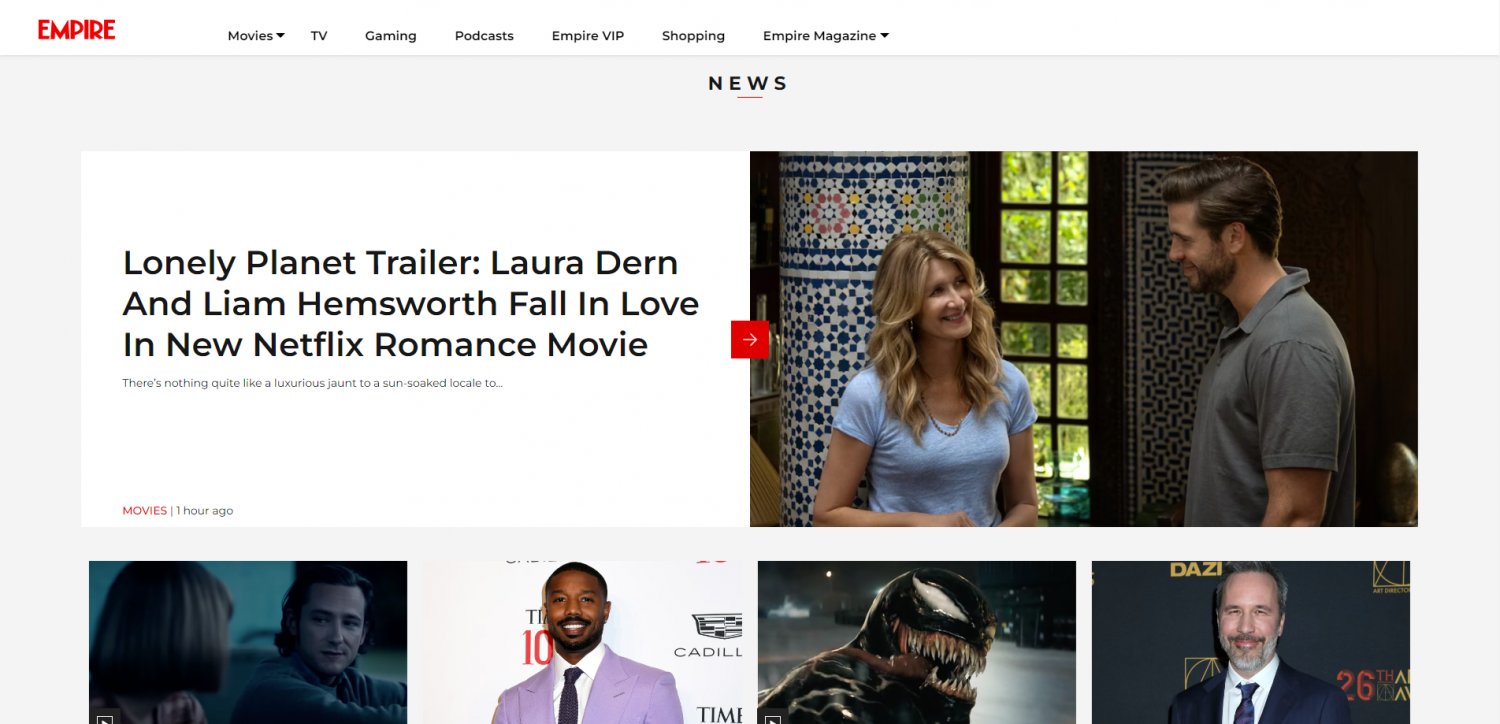Image resolution: width=1500 pixels, height=724 pixels.
Task: Open the Gaming section
Action: 390,36
